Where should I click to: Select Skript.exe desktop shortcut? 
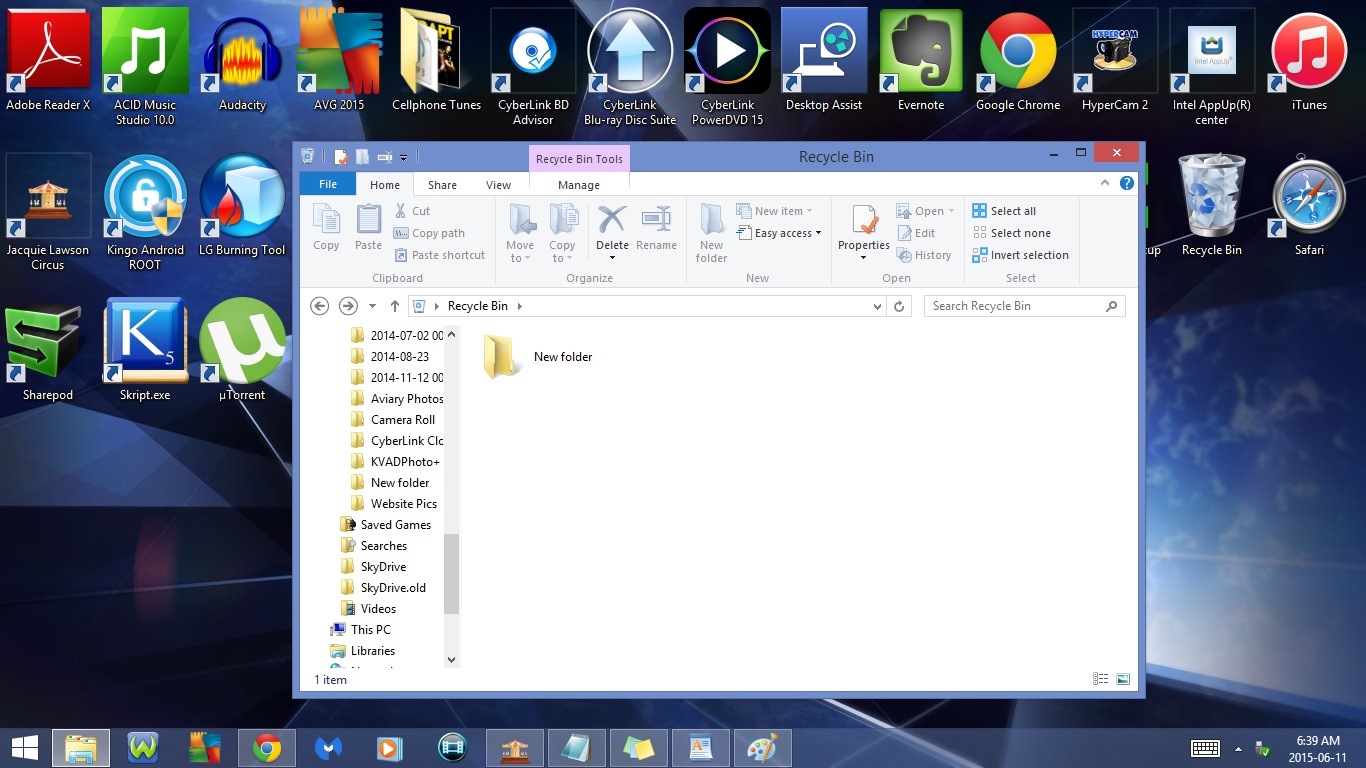pyautogui.click(x=145, y=350)
